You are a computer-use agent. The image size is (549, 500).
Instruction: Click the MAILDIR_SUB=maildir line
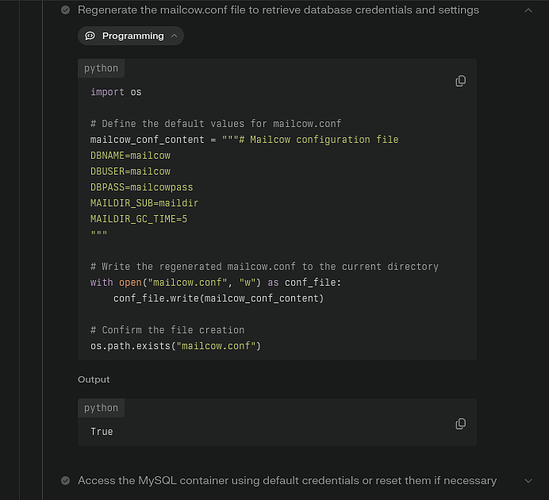click(x=144, y=203)
